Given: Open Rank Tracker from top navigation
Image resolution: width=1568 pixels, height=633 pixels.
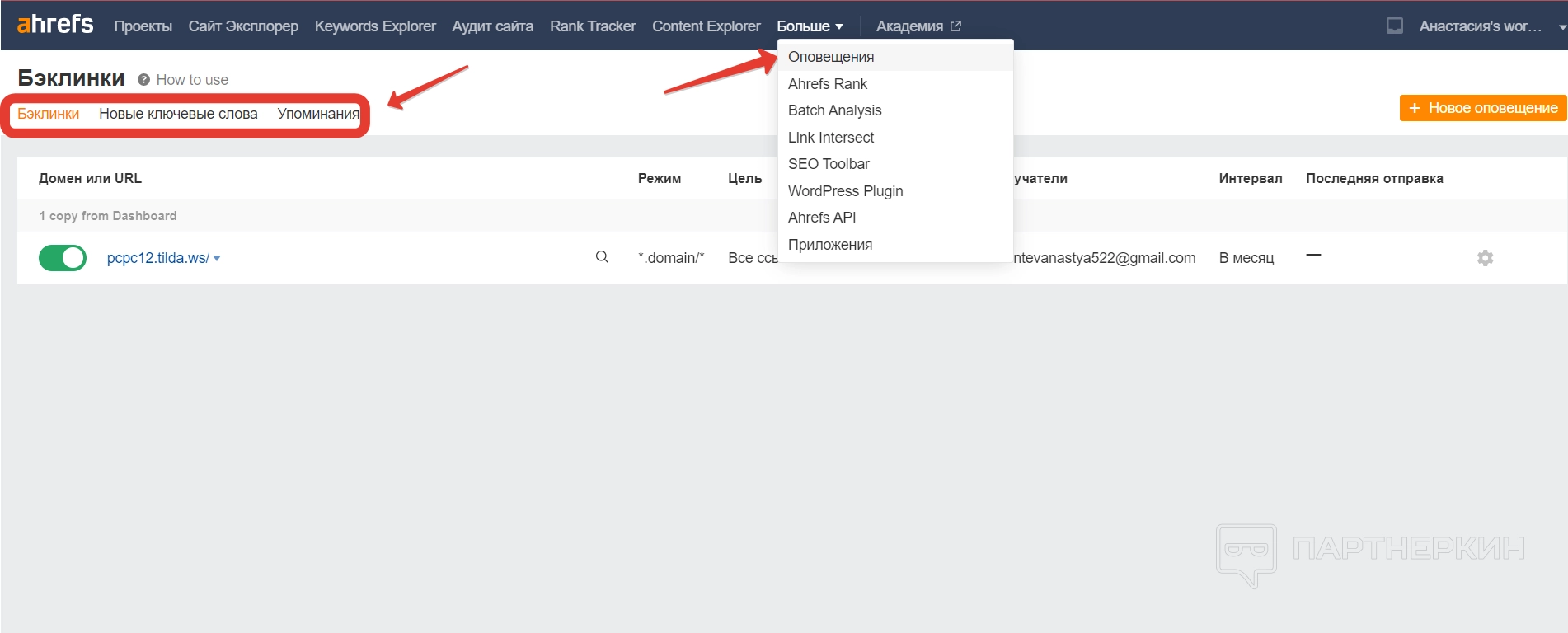Looking at the screenshot, I should click(593, 26).
